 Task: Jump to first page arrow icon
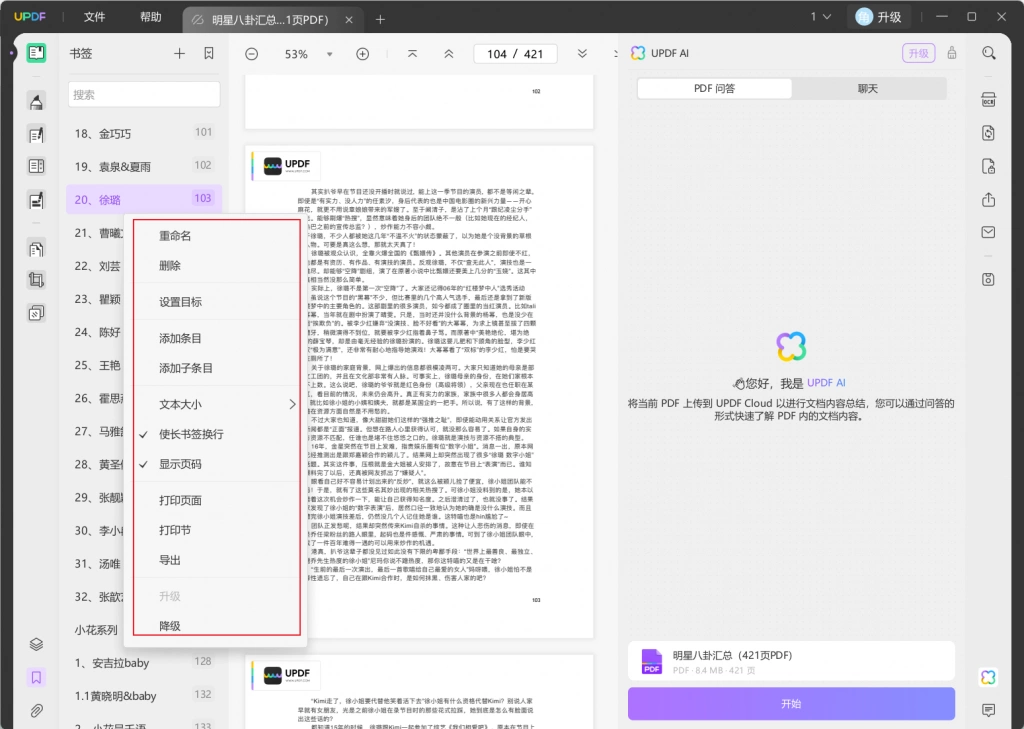pos(412,54)
